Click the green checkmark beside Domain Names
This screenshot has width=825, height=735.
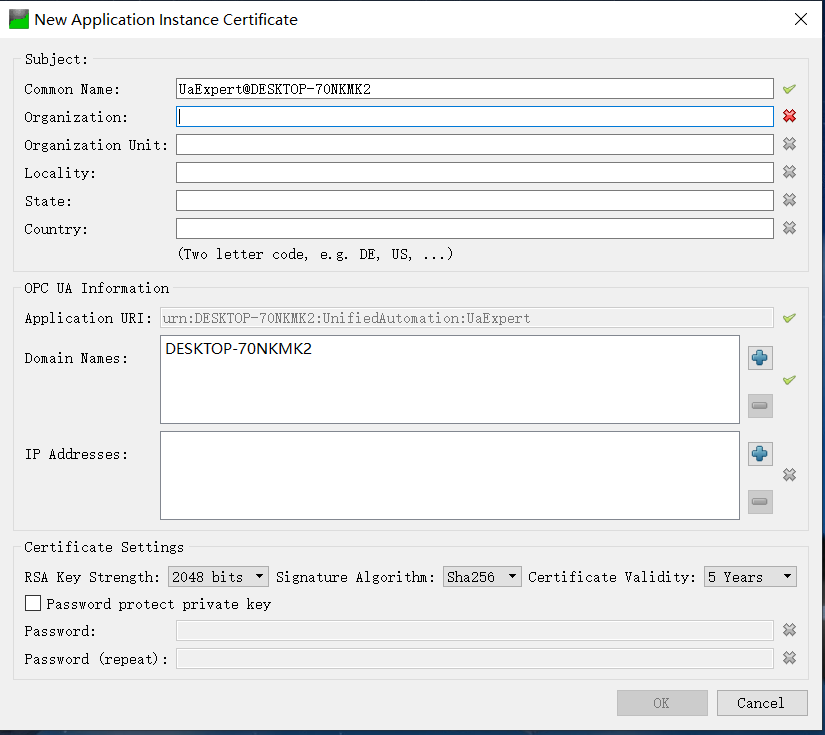pyautogui.click(x=789, y=380)
